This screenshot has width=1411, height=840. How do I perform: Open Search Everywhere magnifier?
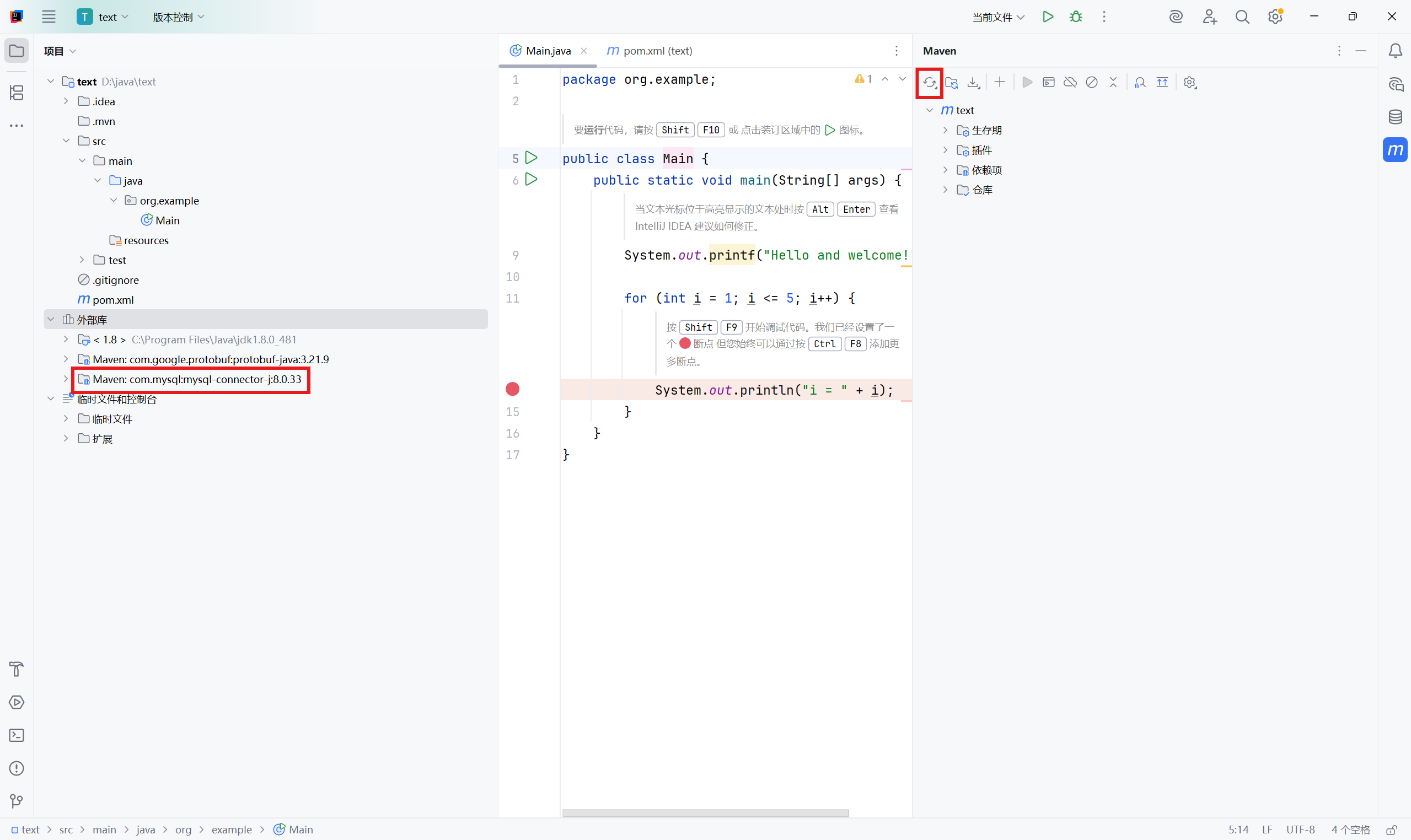coord(1242,17)
